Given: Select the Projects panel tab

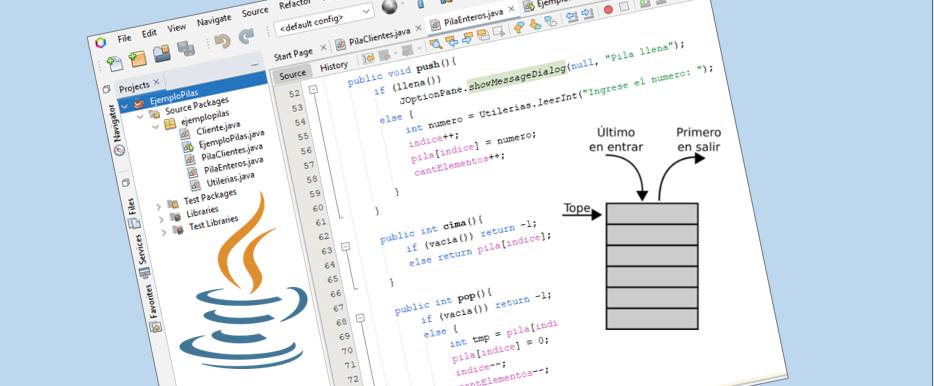Looking at the screenshot, I should [x=134, y=87].
